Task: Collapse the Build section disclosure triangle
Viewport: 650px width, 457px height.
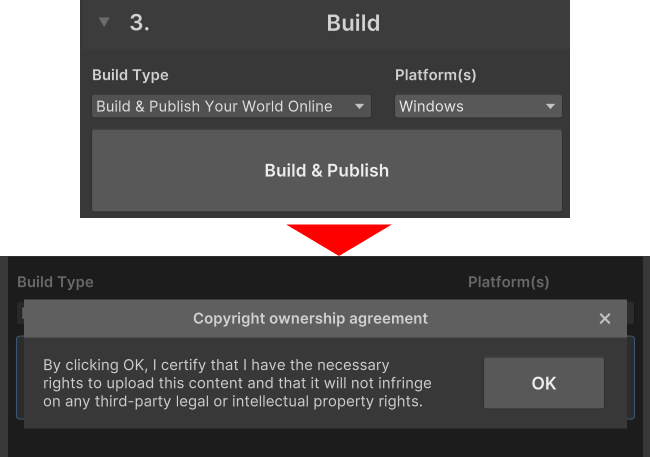Action: click(x=104, y=23)
